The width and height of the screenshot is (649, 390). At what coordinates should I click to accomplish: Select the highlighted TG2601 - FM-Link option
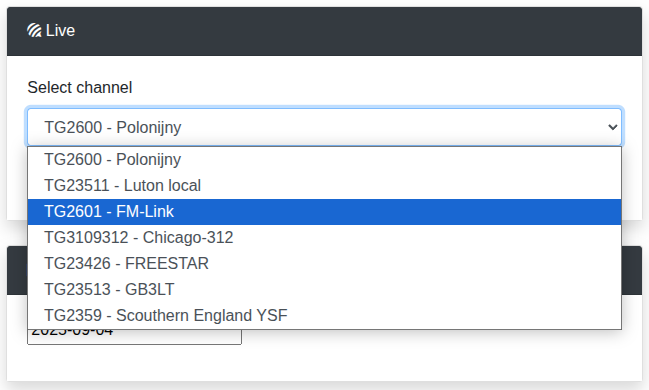pyautogui.click(x=324, y=212)
